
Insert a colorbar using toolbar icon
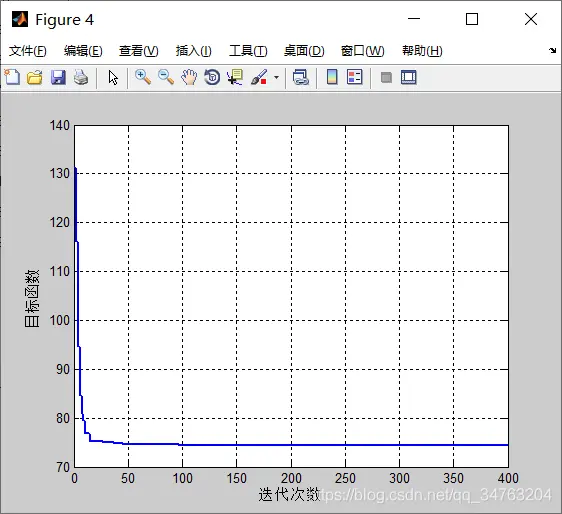(332, 77)
